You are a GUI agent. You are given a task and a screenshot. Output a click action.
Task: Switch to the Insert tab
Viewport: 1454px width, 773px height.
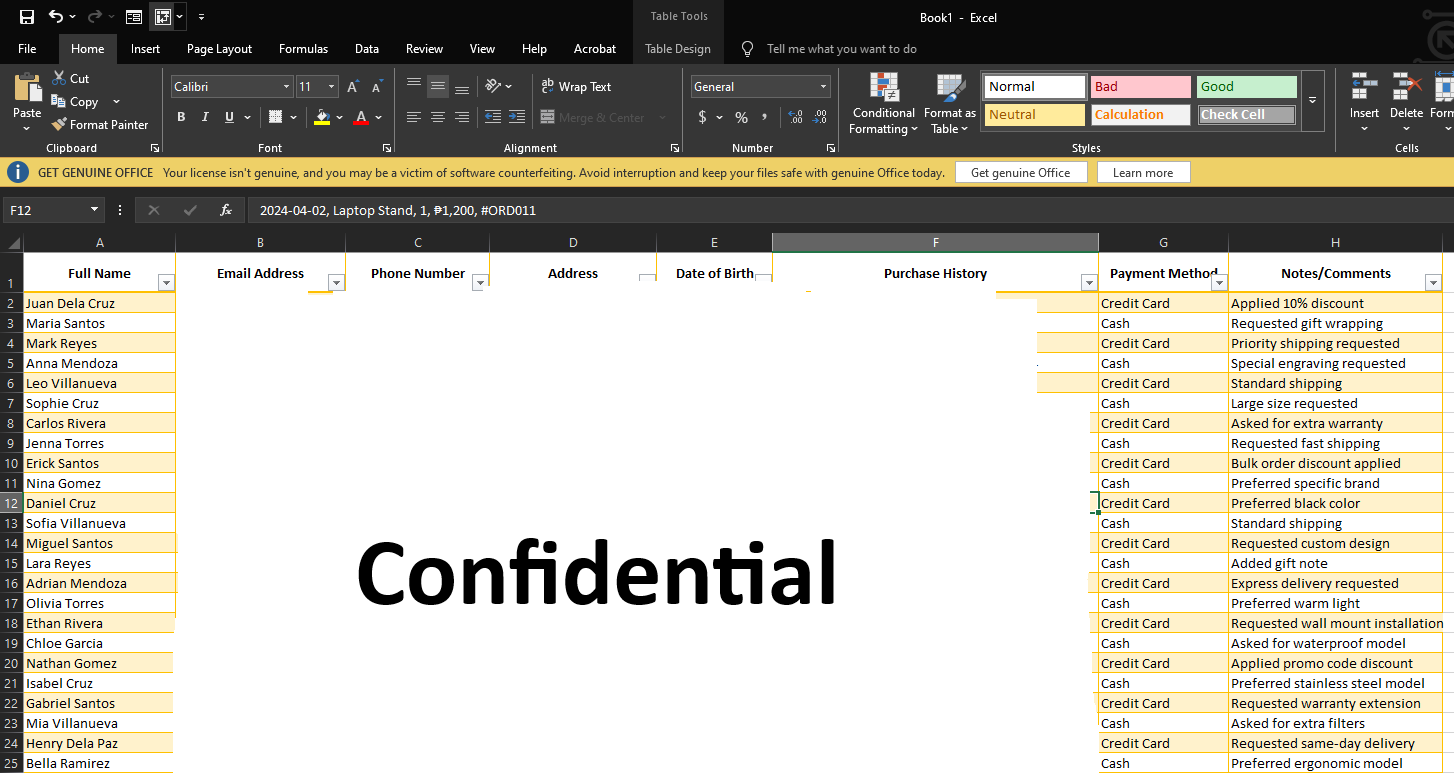(145, 49)
